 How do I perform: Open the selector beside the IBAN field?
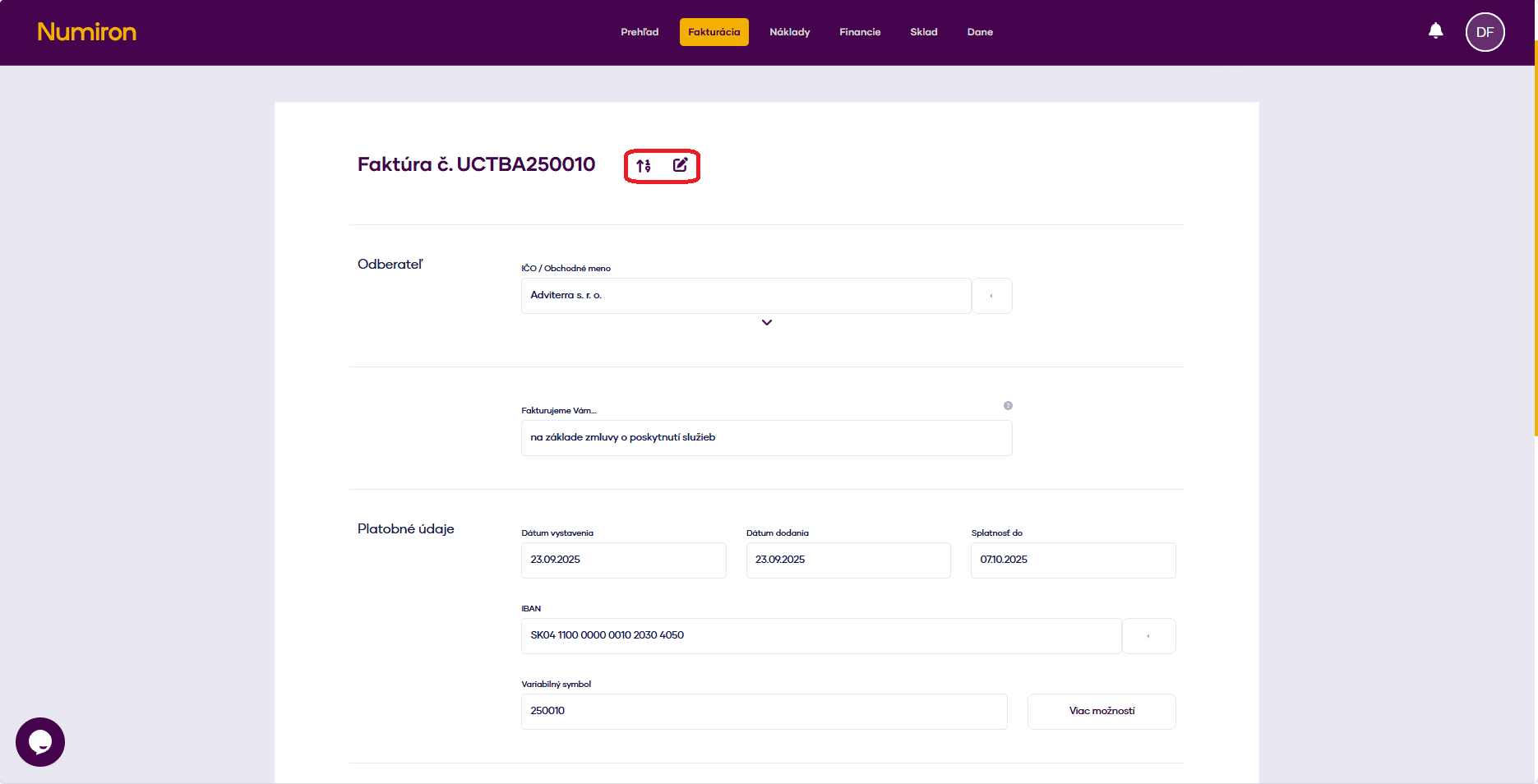(1148, 635)
